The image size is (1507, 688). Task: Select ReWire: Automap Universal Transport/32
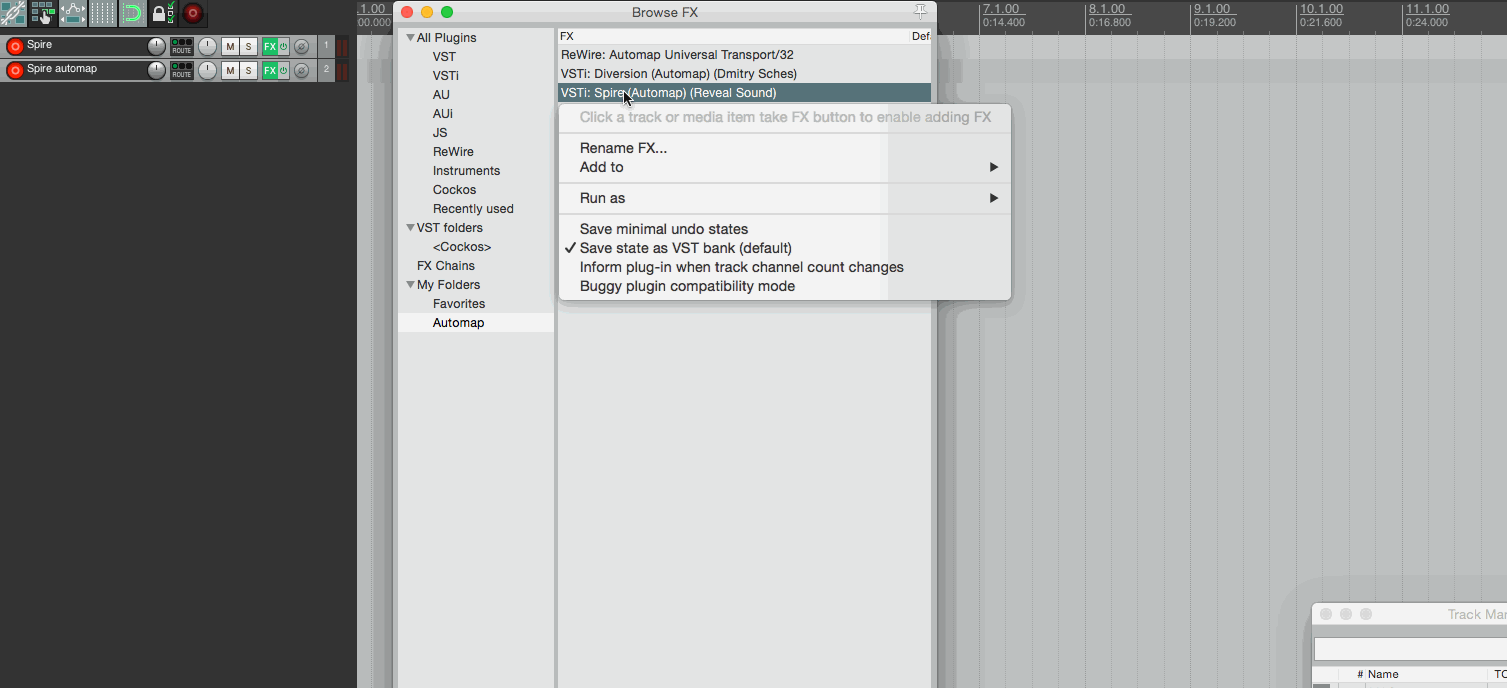coord(744,55)
